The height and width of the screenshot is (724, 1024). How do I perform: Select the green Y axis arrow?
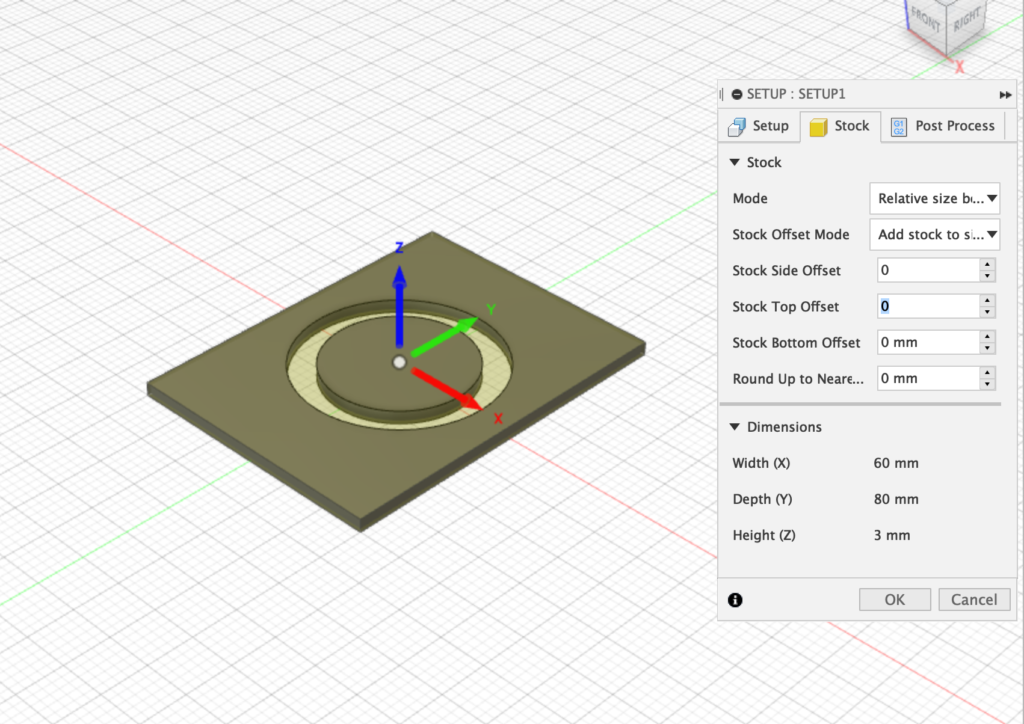pos(445,336)
